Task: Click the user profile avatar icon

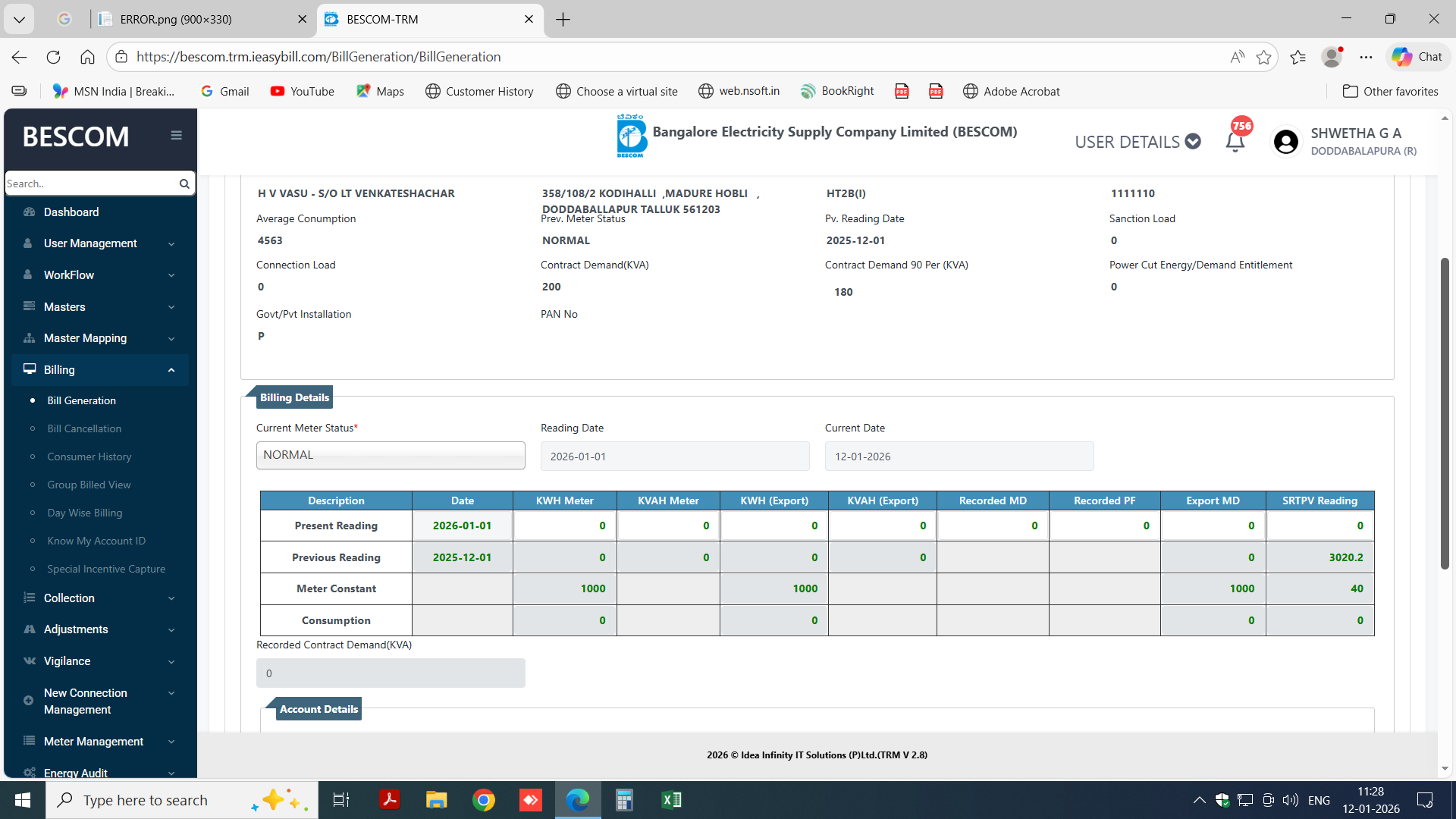Action: tap(1286, 142)
